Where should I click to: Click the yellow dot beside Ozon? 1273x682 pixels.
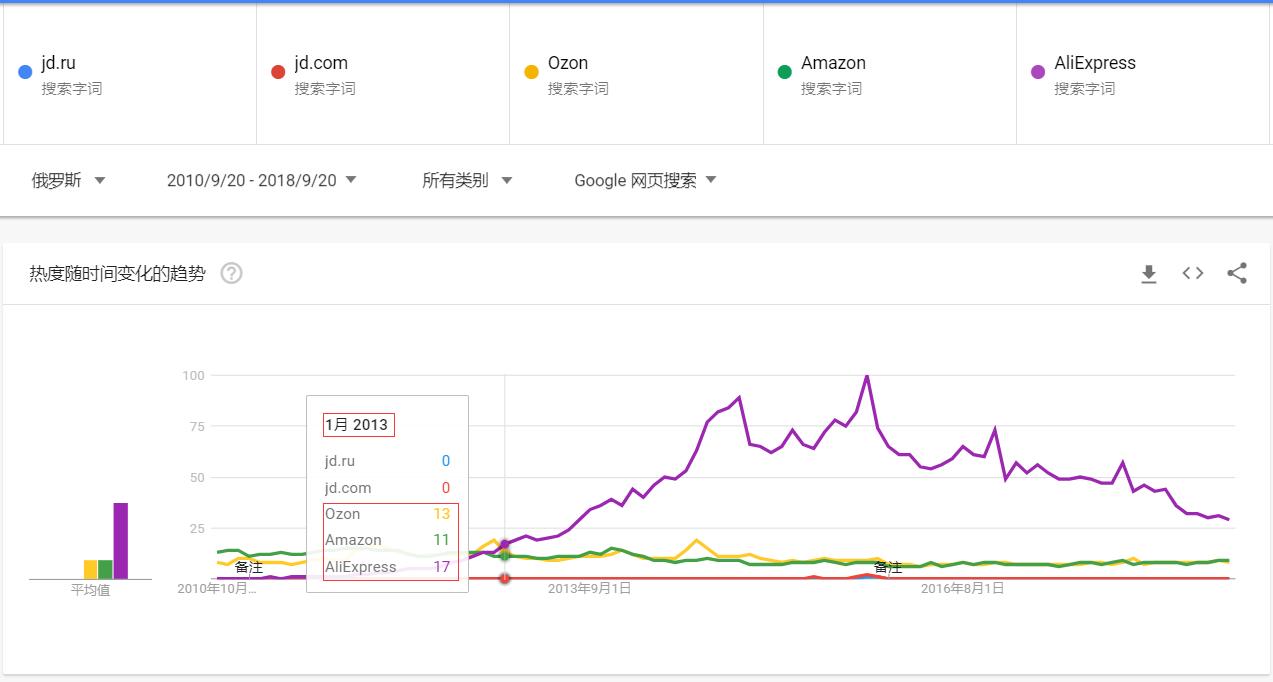coord(531,72)
